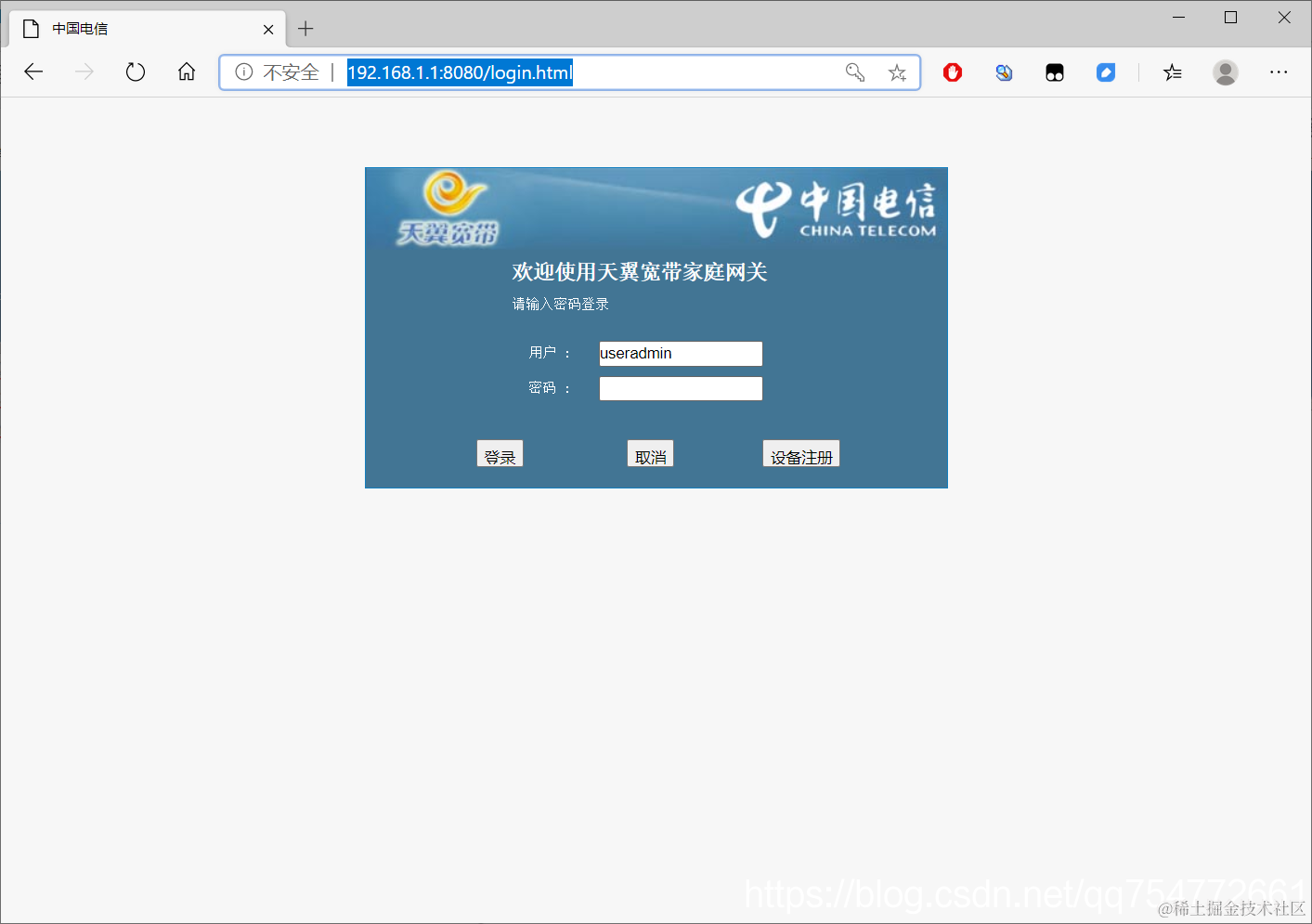Click the 密码 password input field
Image resolution: width=1312 pixels, height=924 pixels.
click(x=681, y=388)
